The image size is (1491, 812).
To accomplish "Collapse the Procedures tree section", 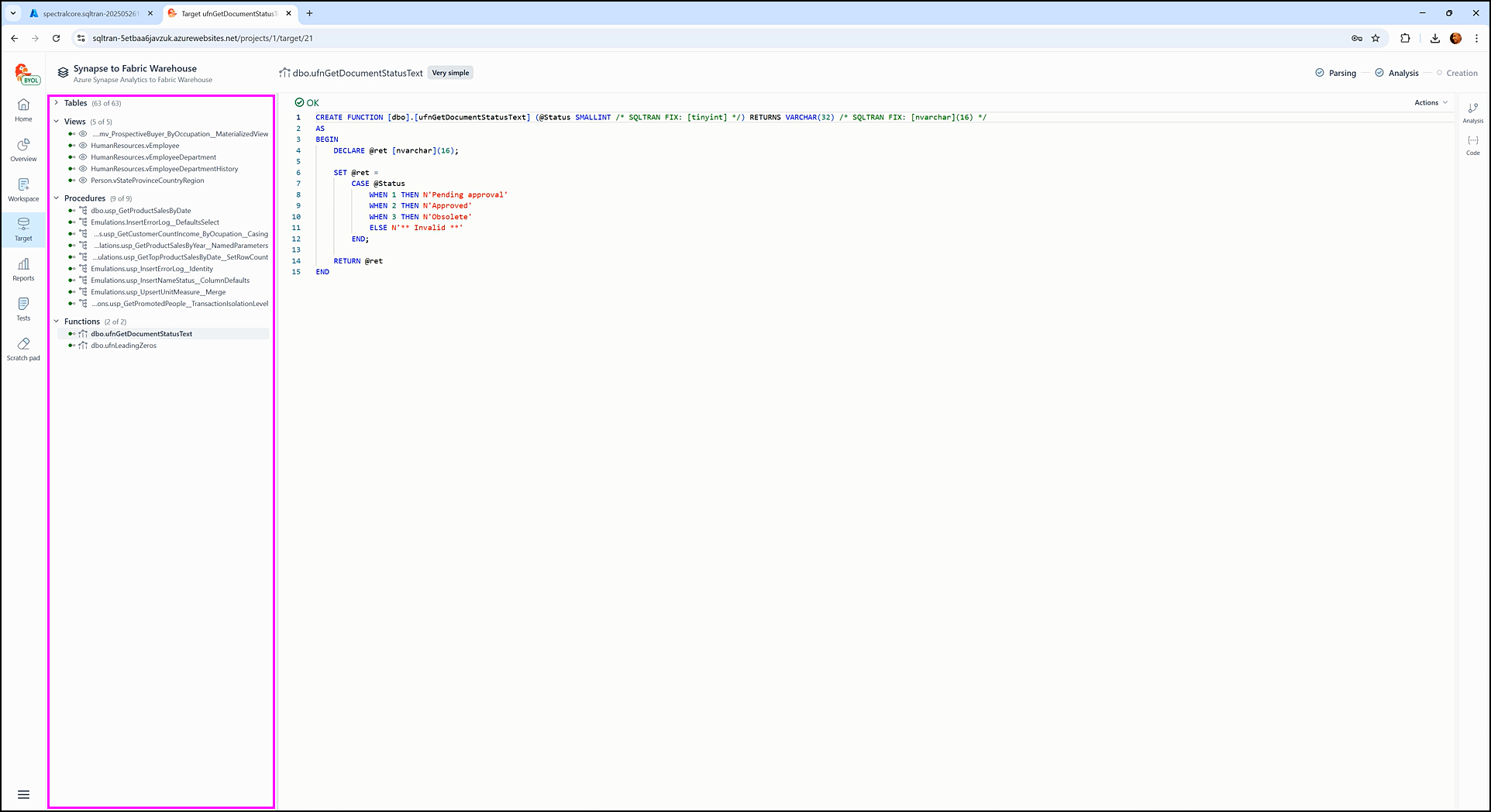I will click(x=57, y=198).
